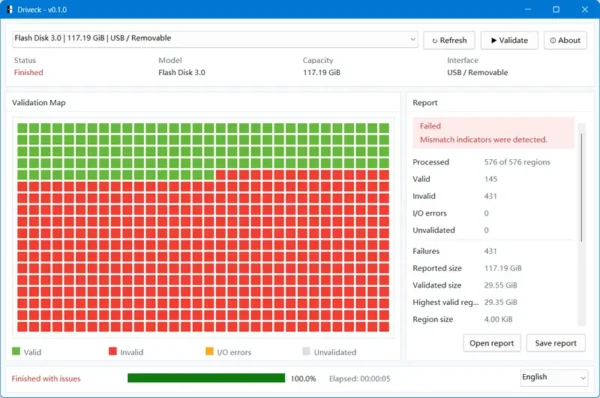Click the USB / Removable interface value under Interface
This screenshot has height=398, width=600.
tap(478, 72)
